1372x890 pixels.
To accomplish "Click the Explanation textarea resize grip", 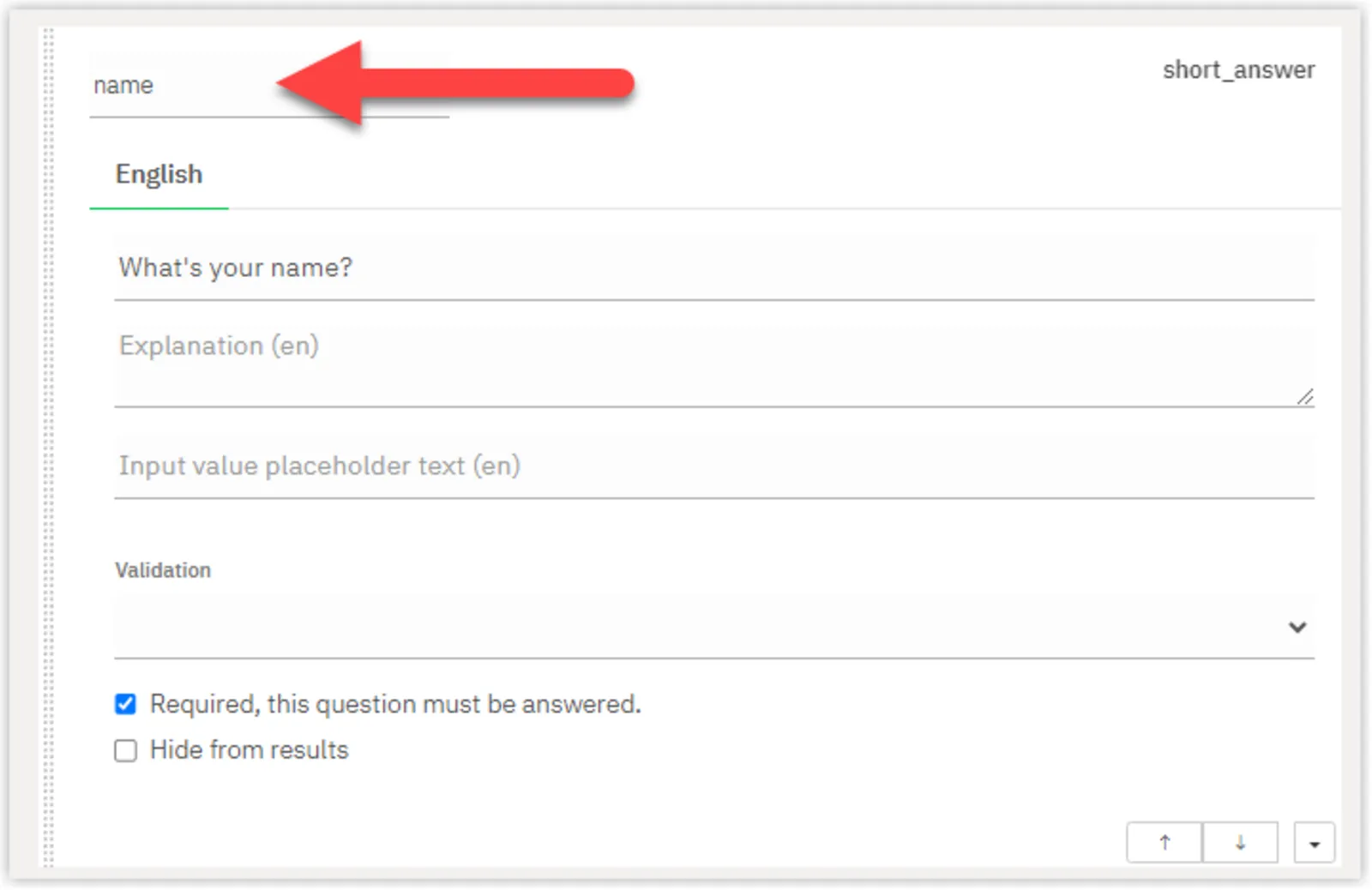I will (x=1307, y=397).
